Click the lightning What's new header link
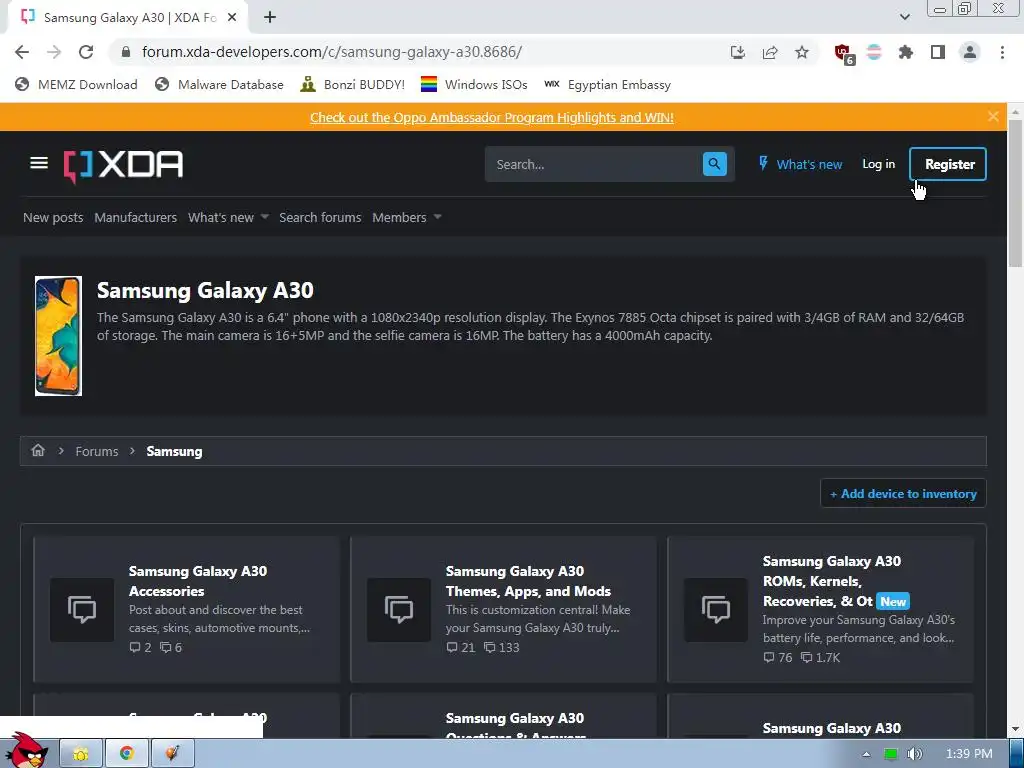 coord(800,164)
